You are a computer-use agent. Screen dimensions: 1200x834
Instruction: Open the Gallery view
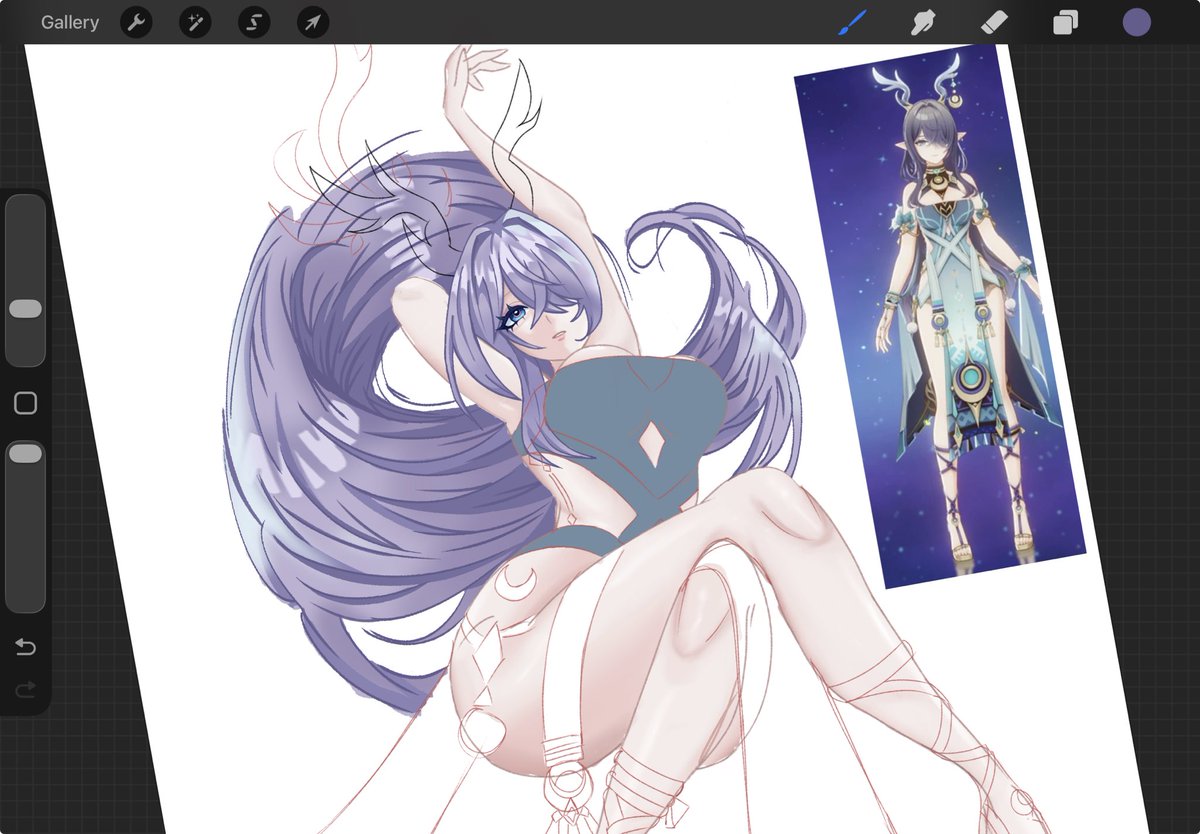[70, 22]
